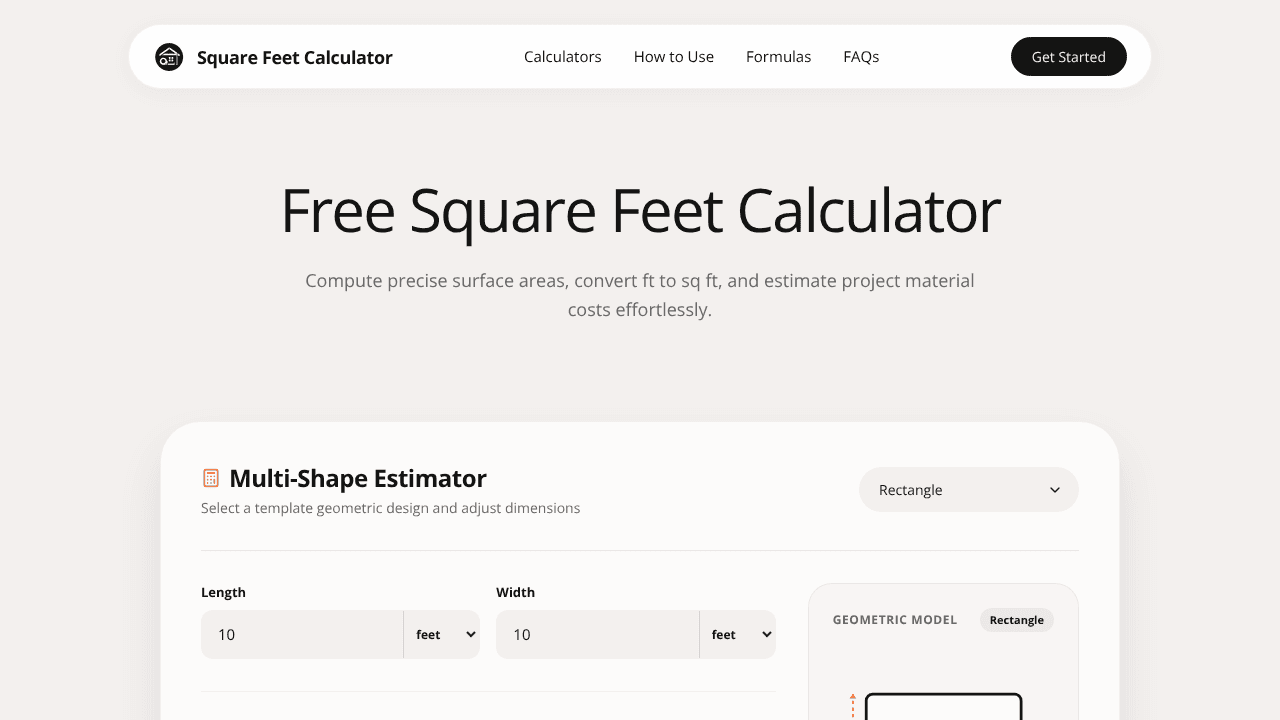Screen dimensions: 1280x720
Task: Click the house logo icon in navbar
Action: (x=169, y=57)
